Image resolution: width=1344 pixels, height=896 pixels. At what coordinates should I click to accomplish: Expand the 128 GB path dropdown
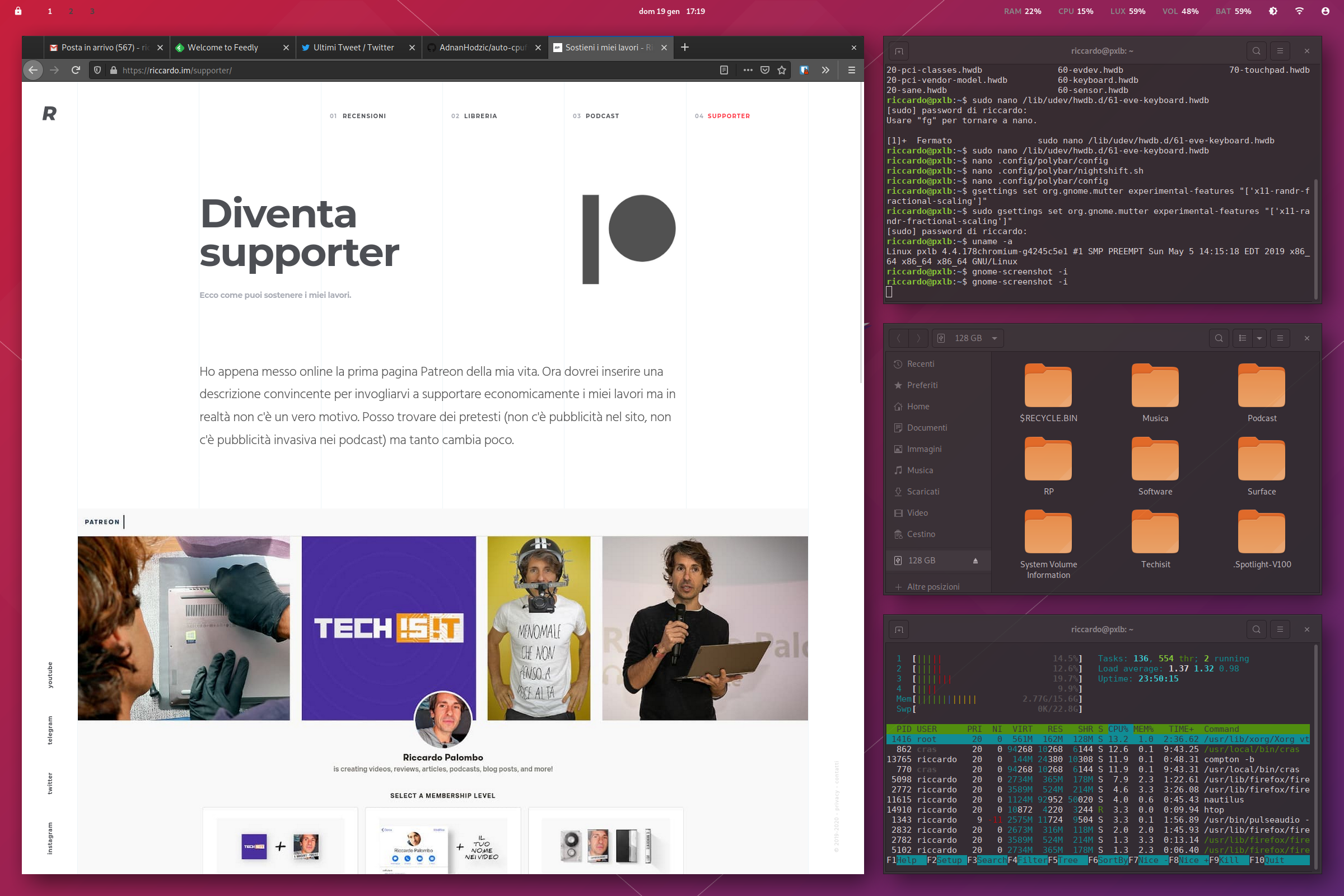(x=995, y=338)
